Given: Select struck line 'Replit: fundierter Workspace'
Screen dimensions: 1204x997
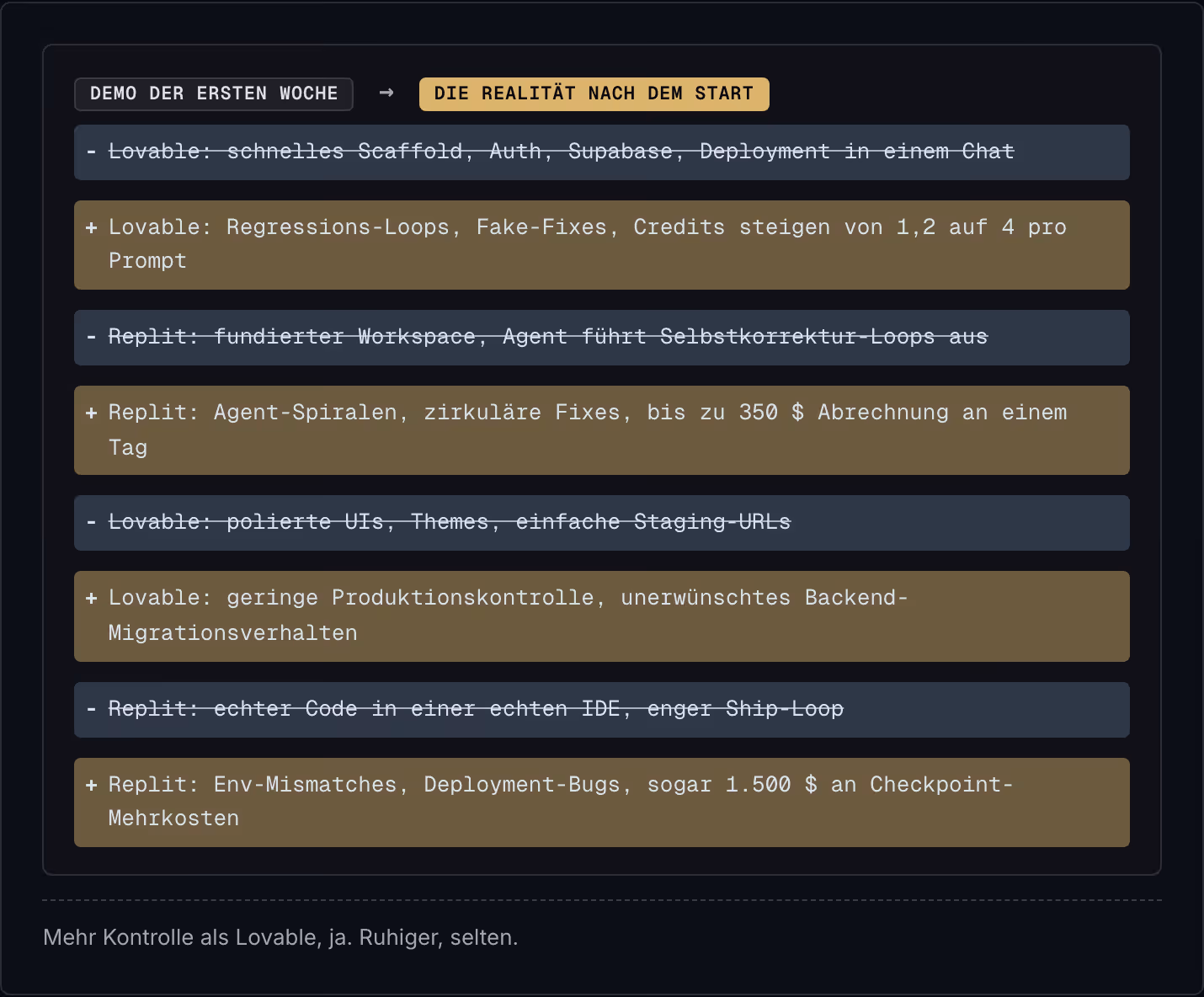Looking at the screenshot, I should [x=602, y=338].
